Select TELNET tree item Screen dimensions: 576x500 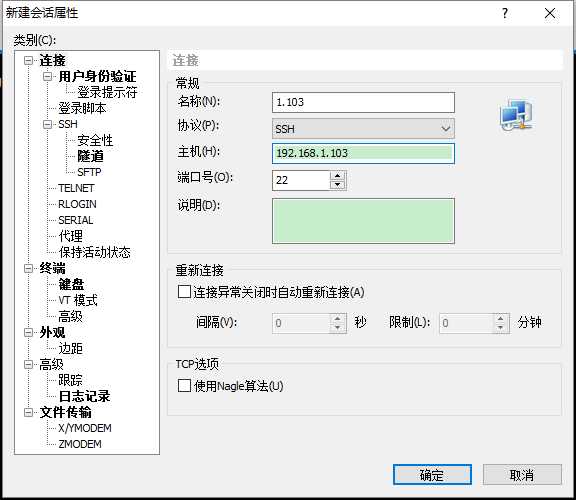click(x=76, y=188)
